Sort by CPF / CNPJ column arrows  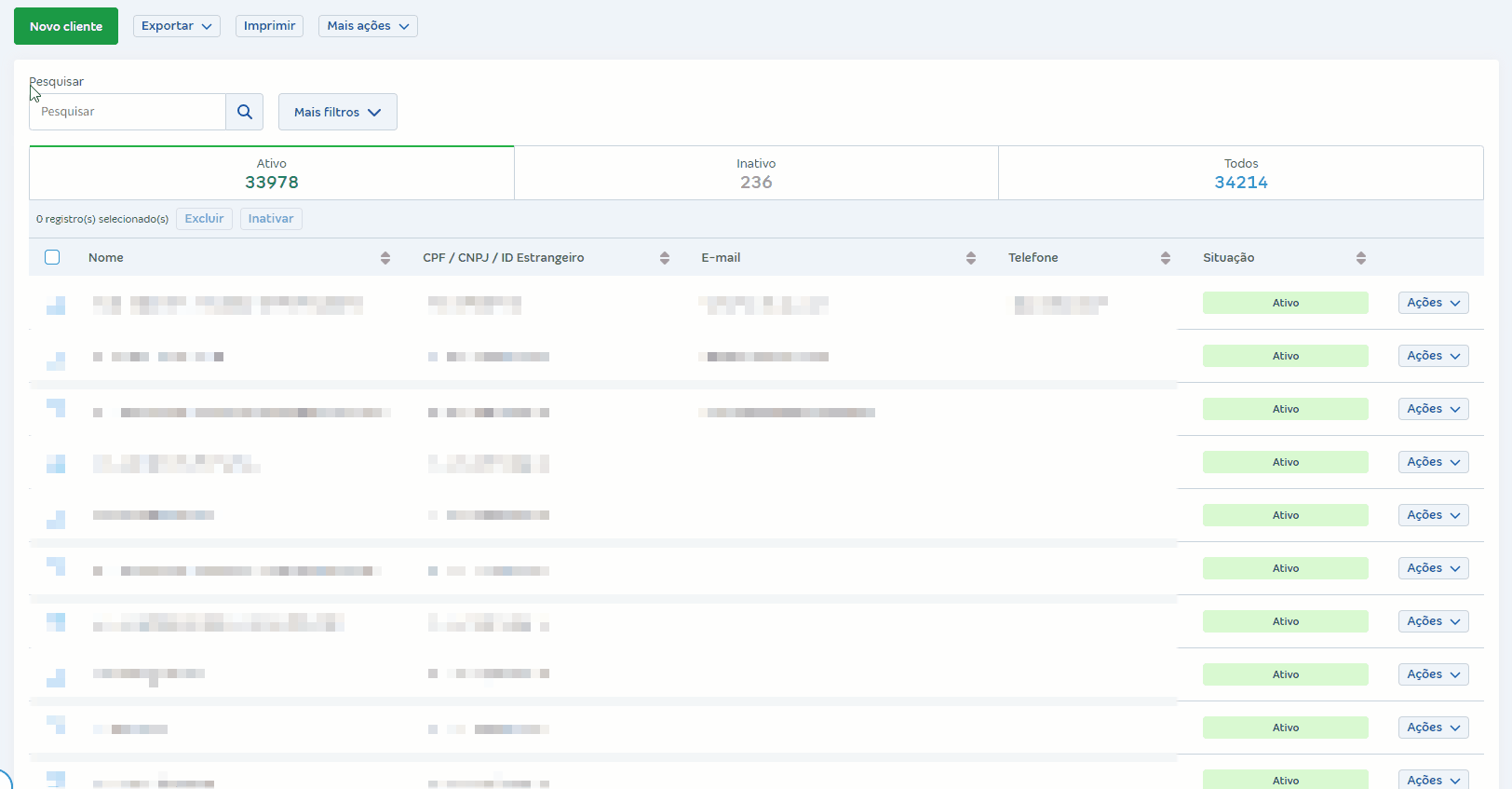pyautogui.click(x=665, y=258)
